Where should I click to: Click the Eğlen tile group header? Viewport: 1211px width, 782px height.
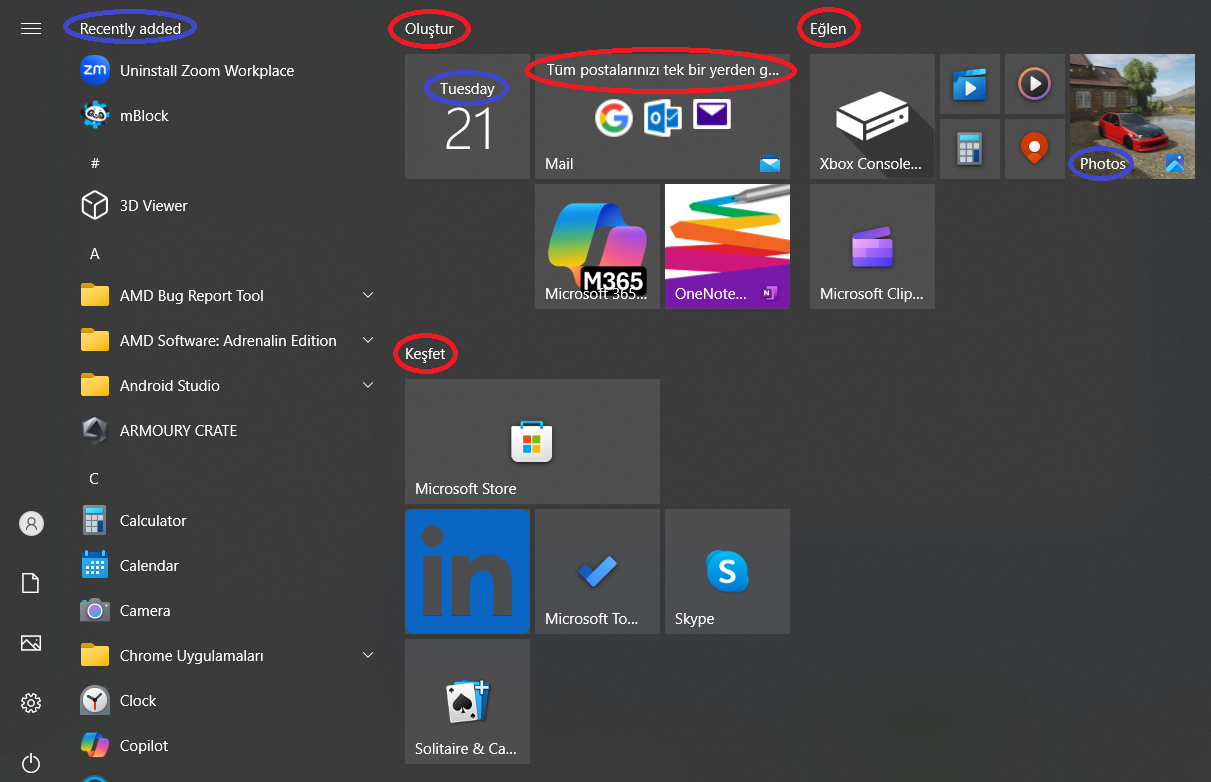[828, 29]
